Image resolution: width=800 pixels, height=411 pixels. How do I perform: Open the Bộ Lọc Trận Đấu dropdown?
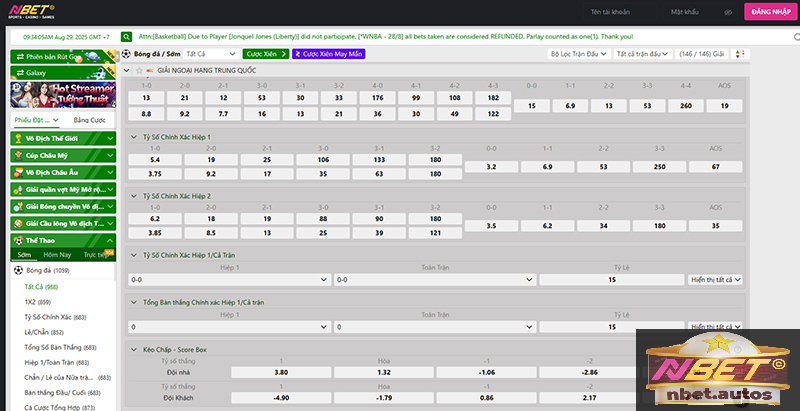(x=577, y=54)
